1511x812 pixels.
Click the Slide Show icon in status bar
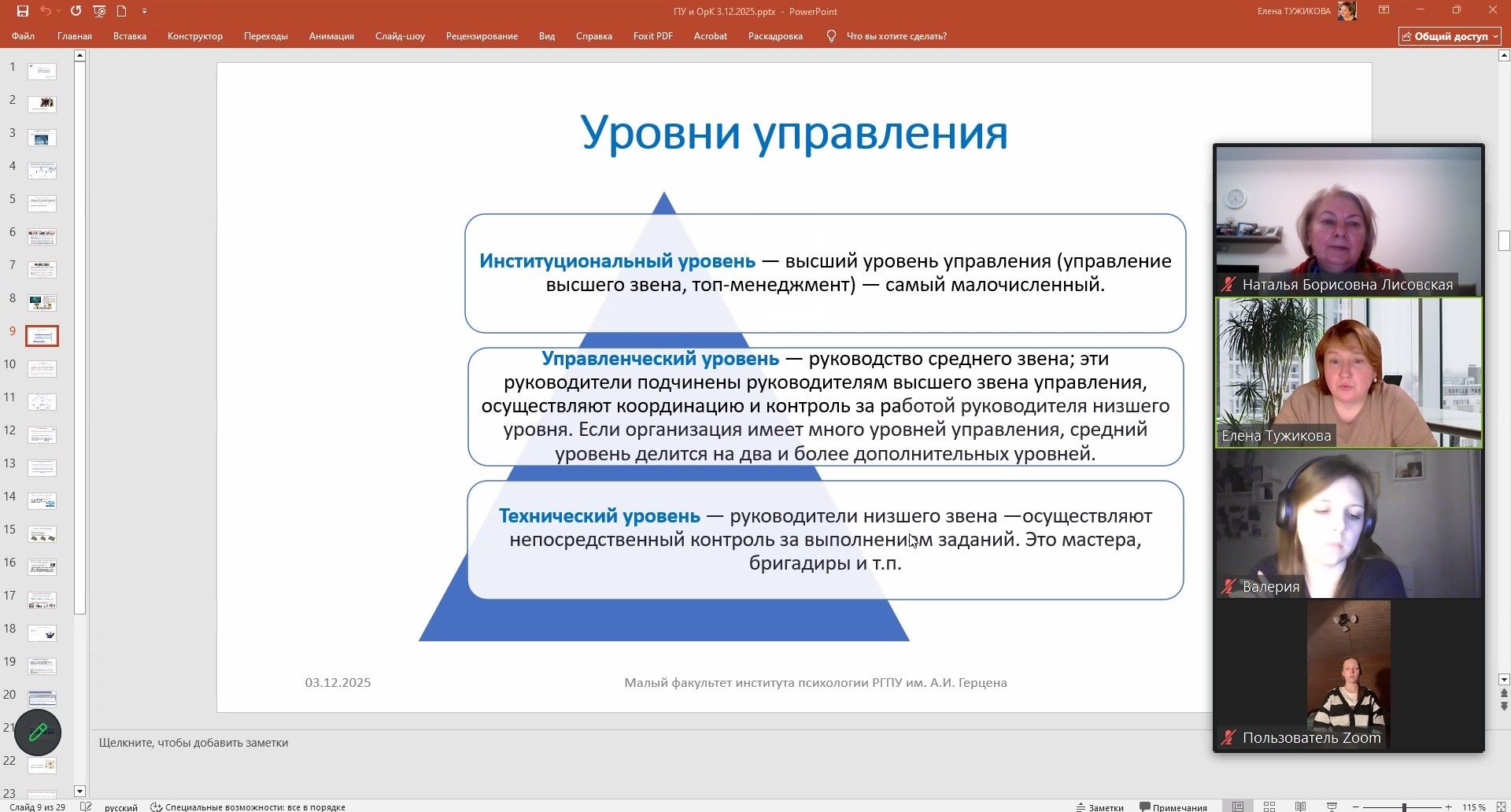1332,806
